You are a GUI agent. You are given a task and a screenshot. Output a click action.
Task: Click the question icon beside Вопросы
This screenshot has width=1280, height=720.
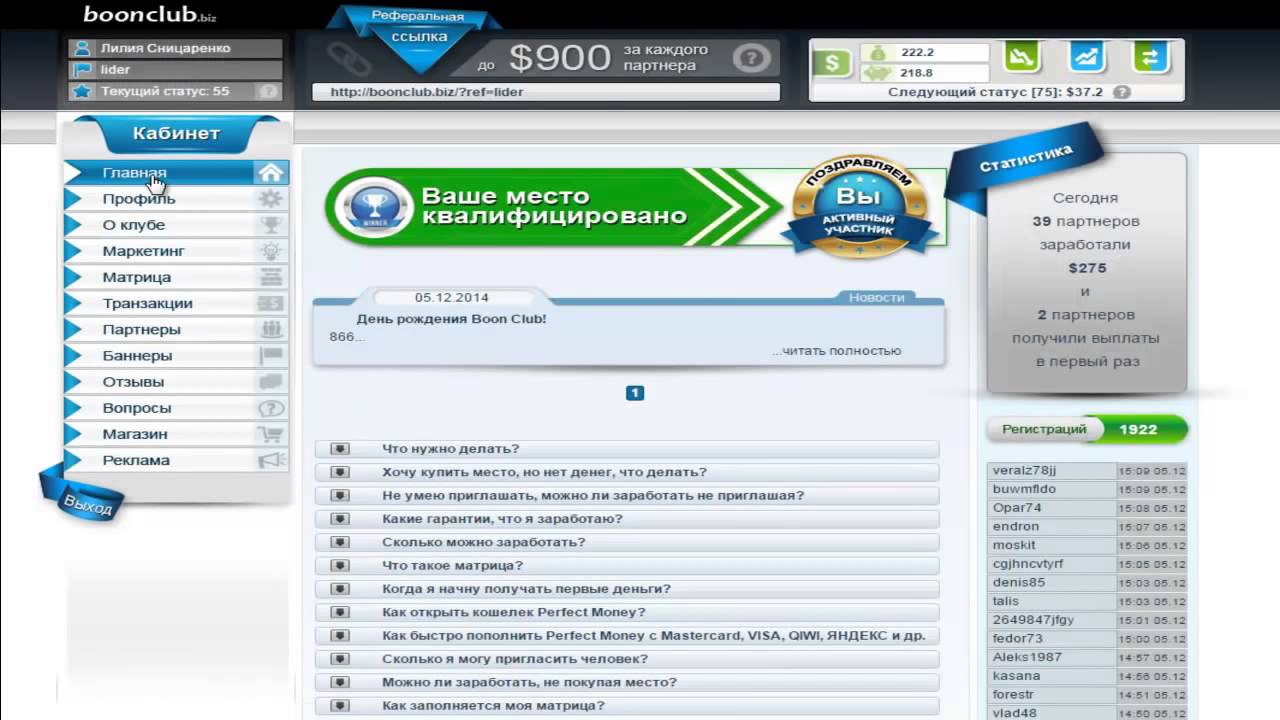coord(270,408)
